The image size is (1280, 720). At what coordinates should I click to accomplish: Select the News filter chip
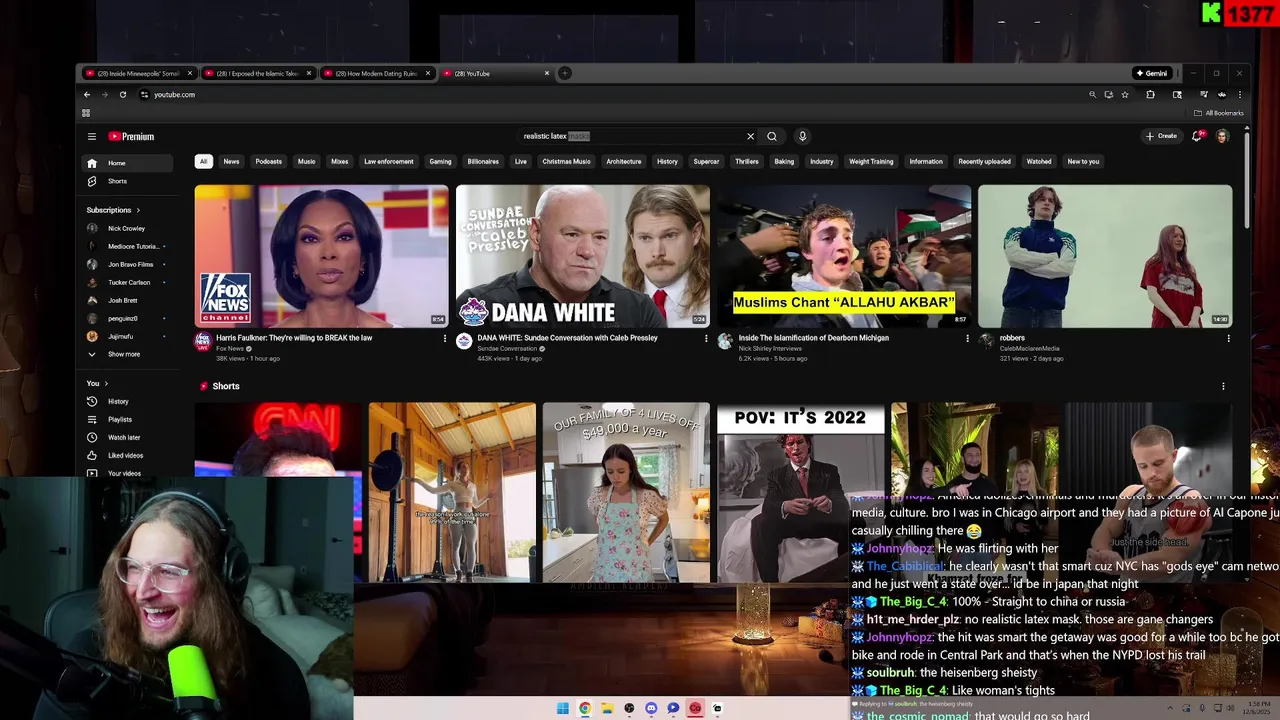[x=231, y=161]
